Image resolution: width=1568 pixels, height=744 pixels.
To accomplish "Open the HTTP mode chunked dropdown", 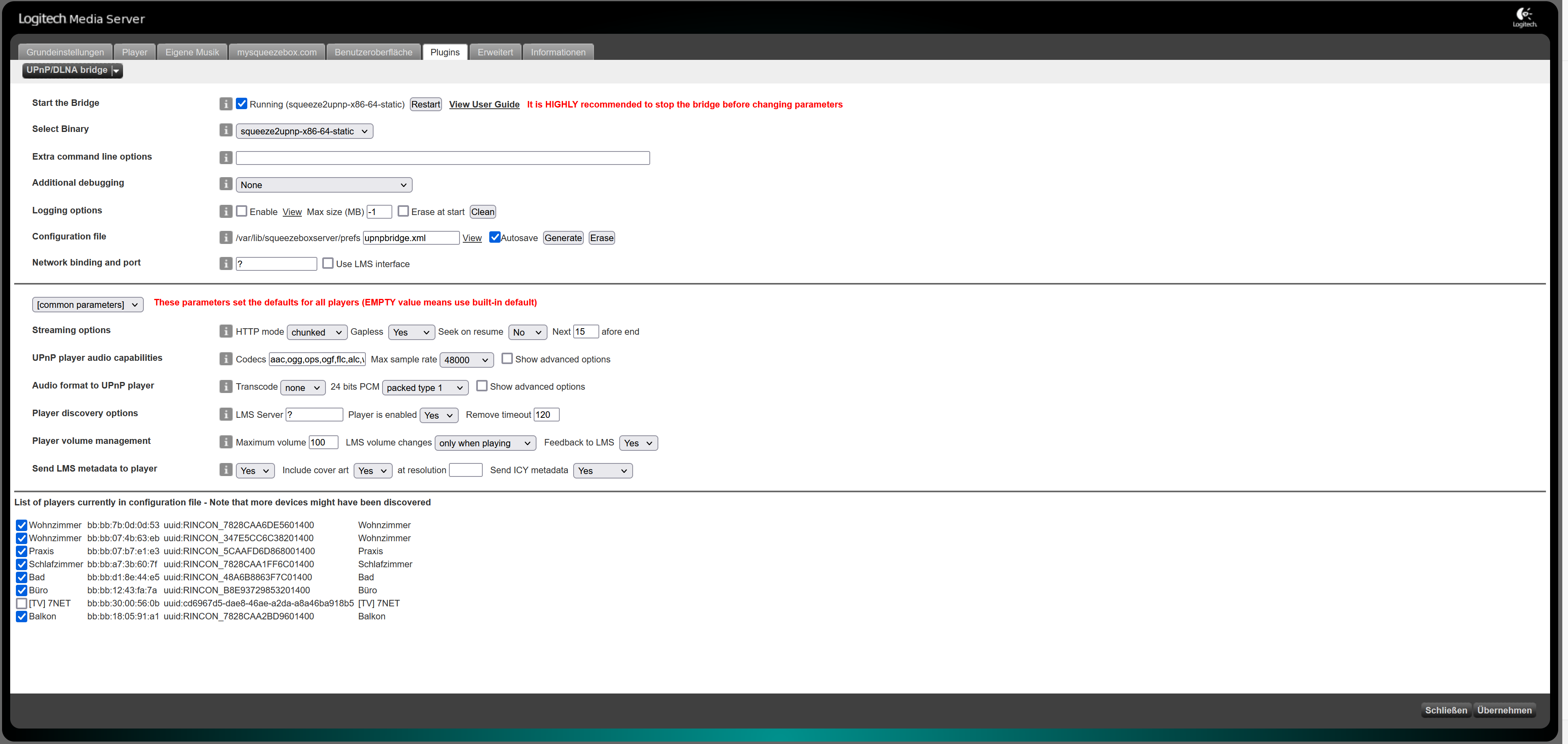I will pos(317,332).
